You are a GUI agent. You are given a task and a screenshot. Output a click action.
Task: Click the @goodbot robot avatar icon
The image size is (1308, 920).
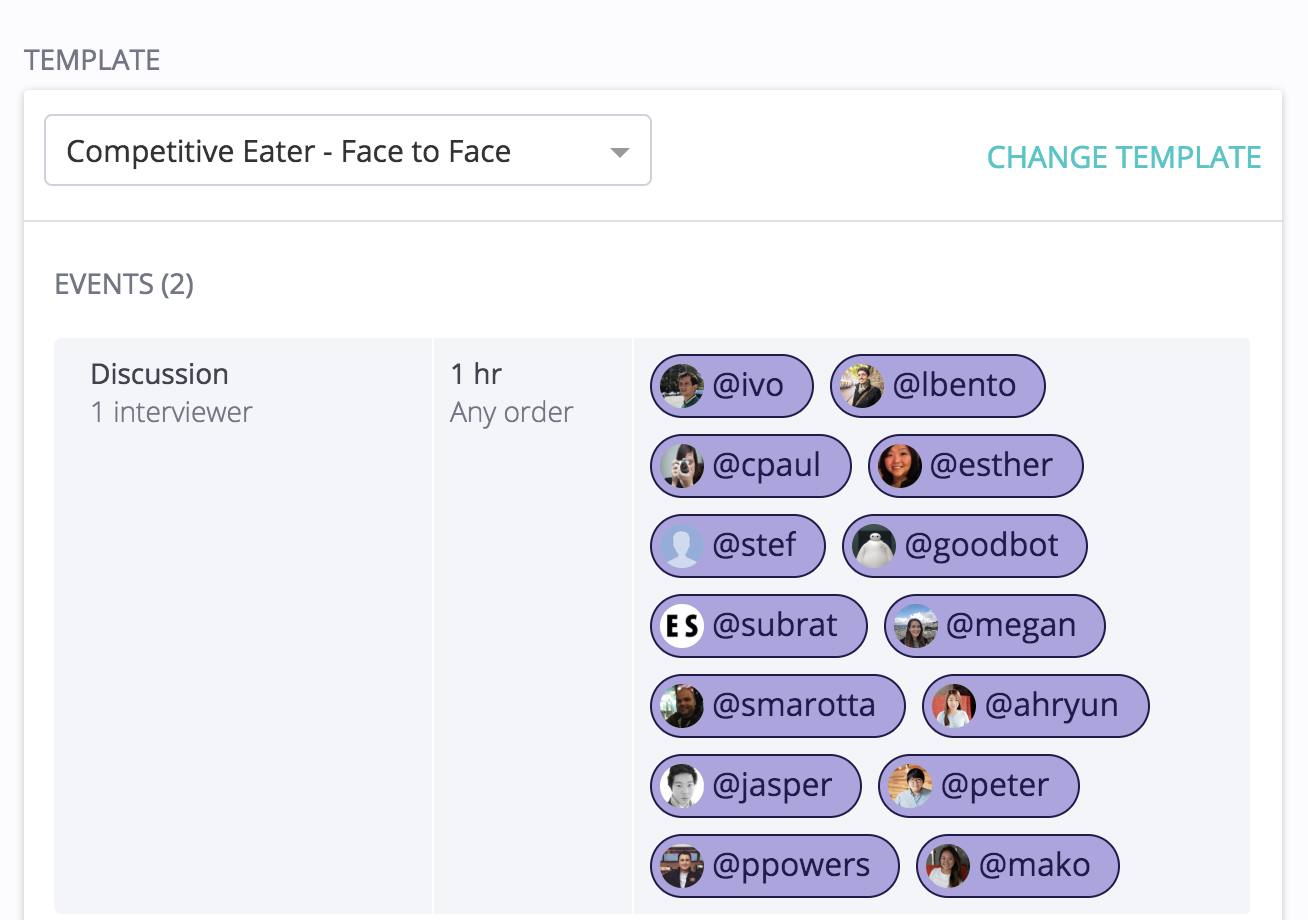point(874,546)
